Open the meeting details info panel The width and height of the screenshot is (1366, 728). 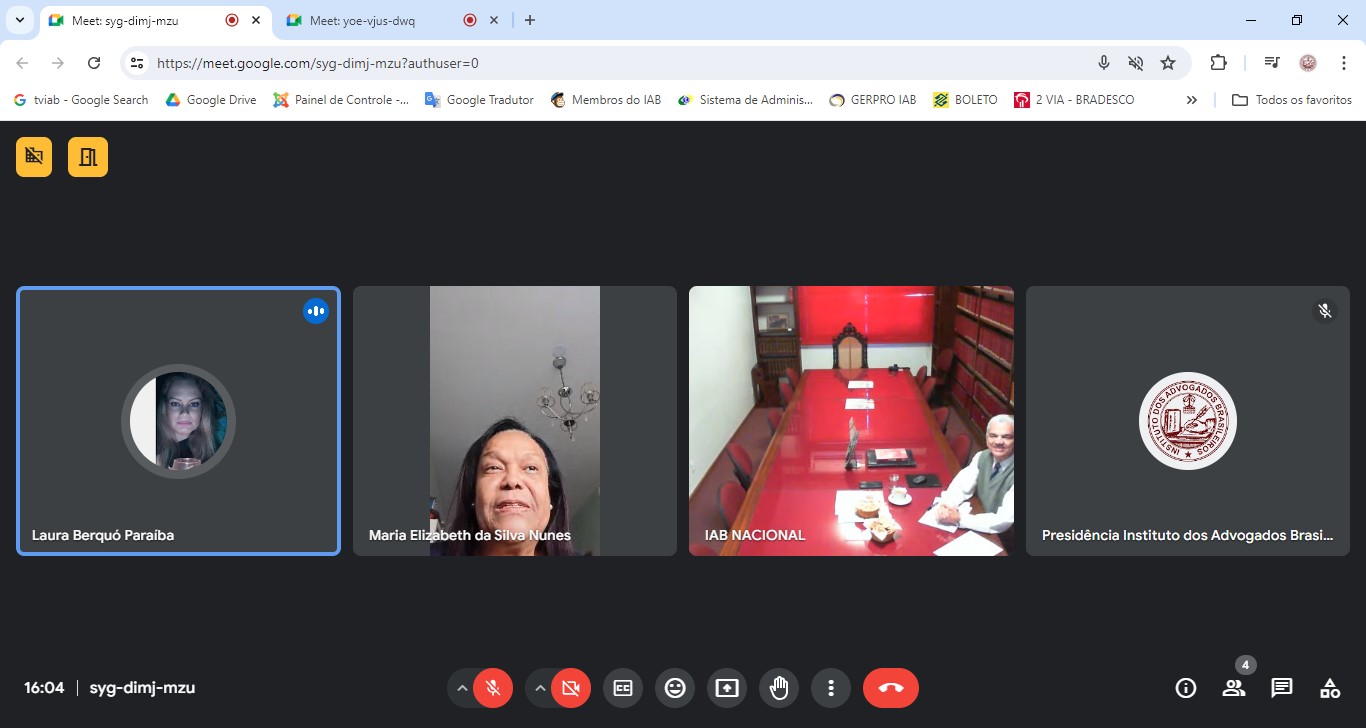pos(1186,688)
